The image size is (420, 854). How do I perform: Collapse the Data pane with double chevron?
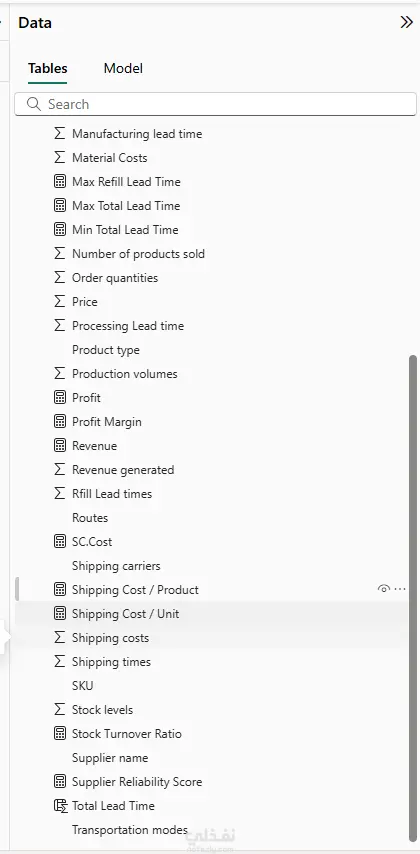coord(406,22)
